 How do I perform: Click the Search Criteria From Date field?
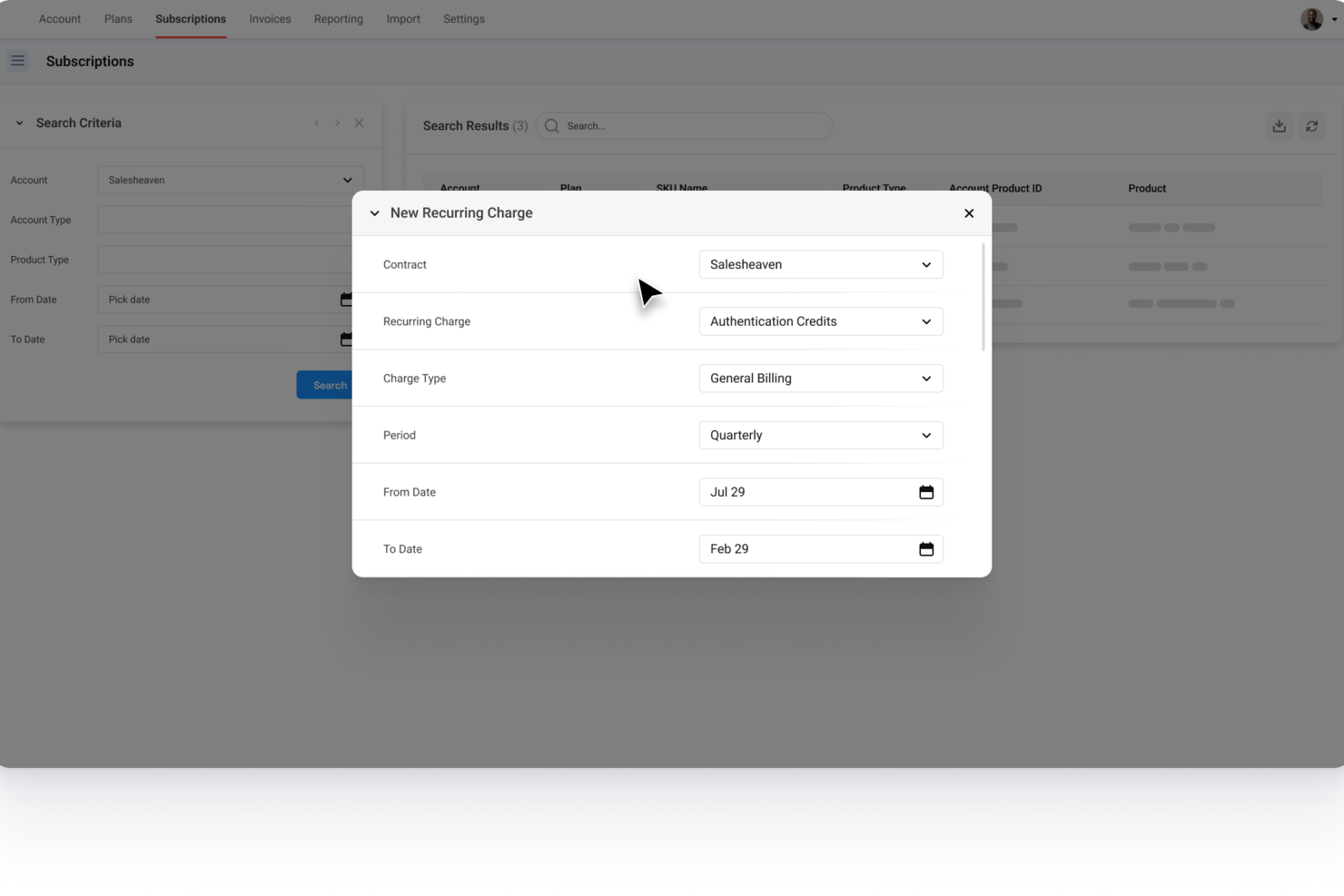[x=225, y=300]
